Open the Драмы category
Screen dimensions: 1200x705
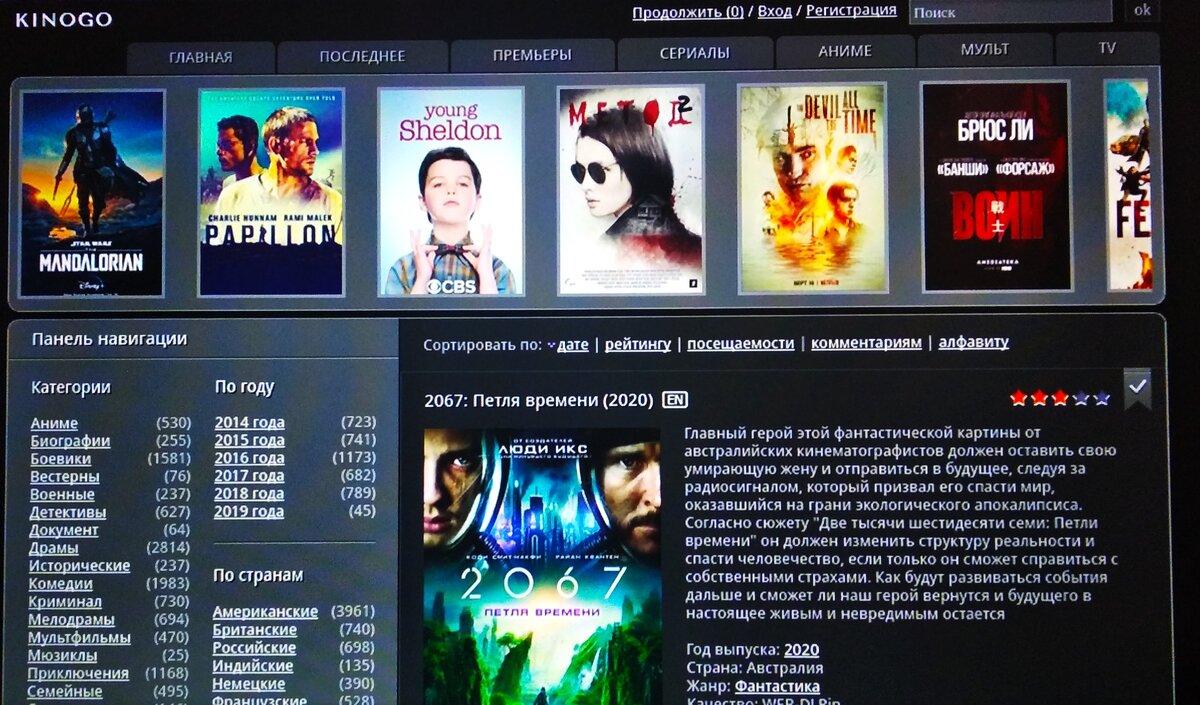point(54,549)
